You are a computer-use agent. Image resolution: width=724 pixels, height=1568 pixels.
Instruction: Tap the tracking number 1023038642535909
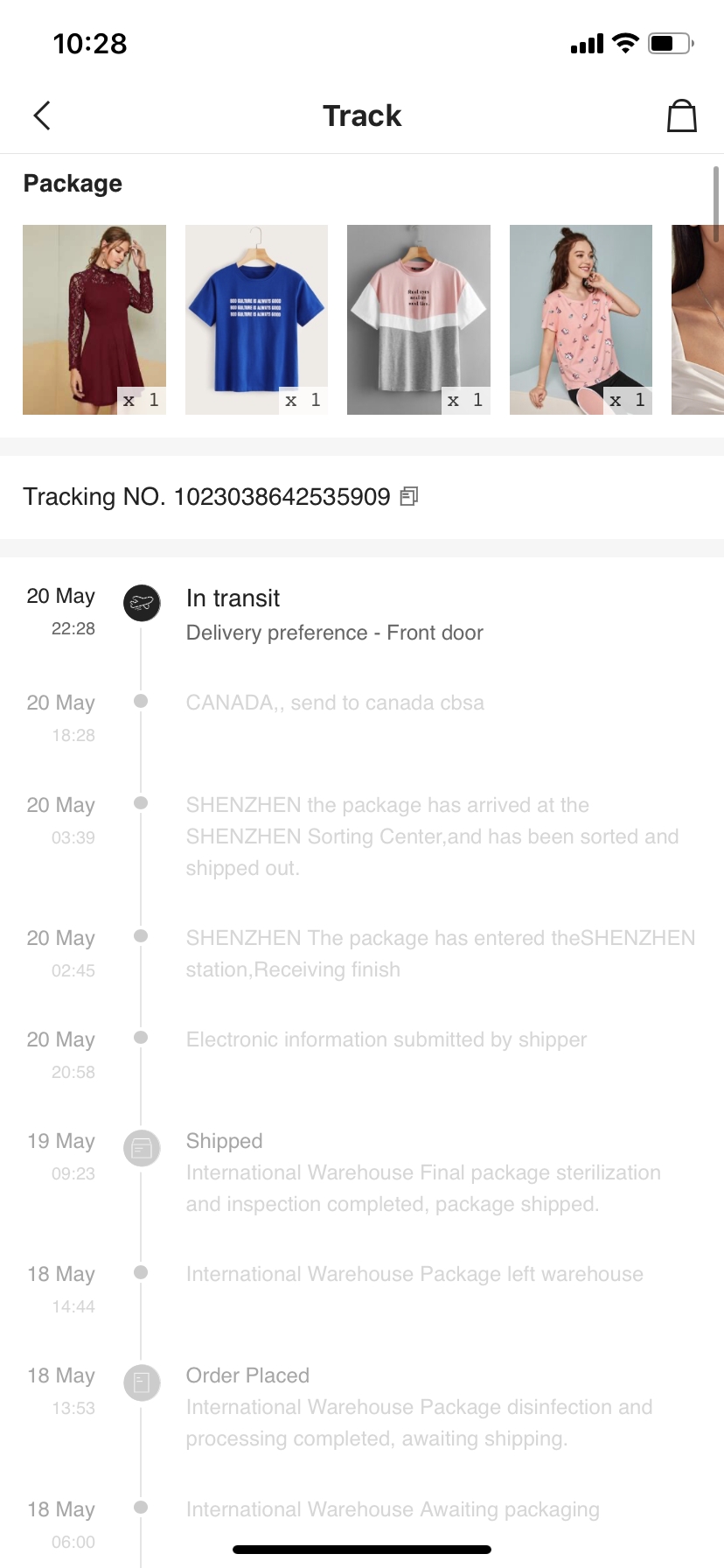point(282,497)
